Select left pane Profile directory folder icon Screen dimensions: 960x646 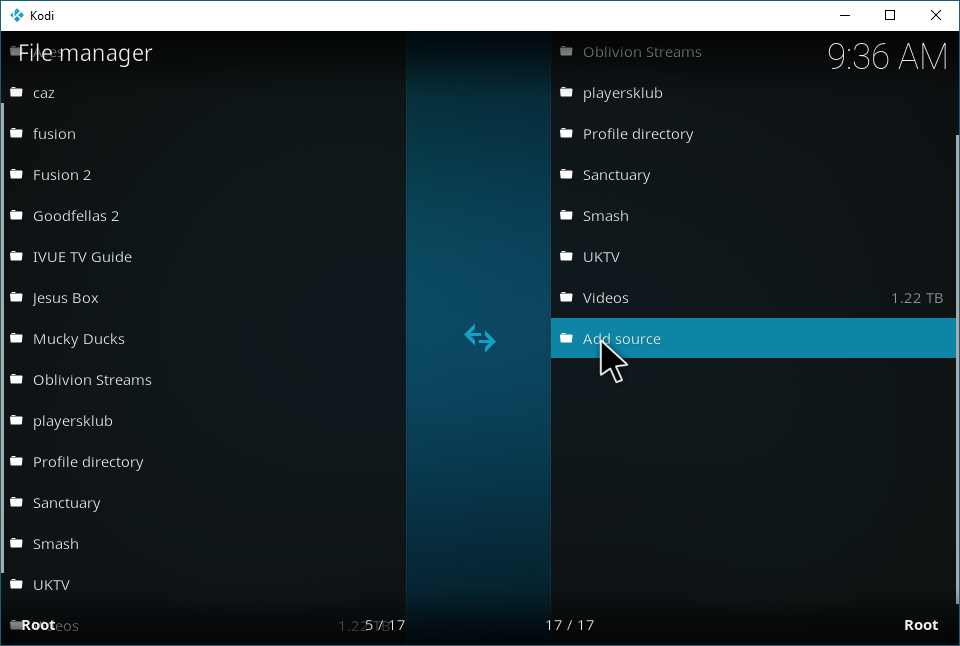pyautogui.click(x=17, y=462)
